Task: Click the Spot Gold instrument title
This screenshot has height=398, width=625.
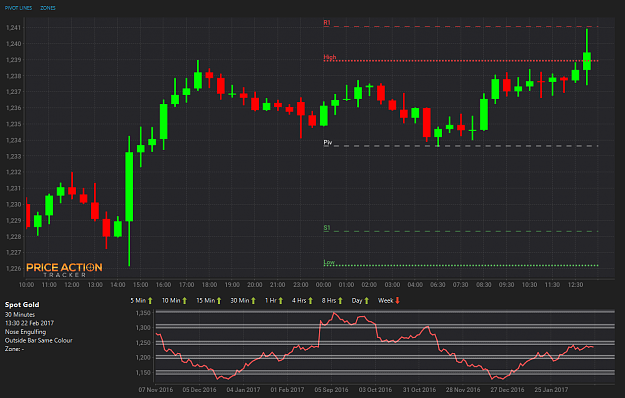Action: (22, 305)
